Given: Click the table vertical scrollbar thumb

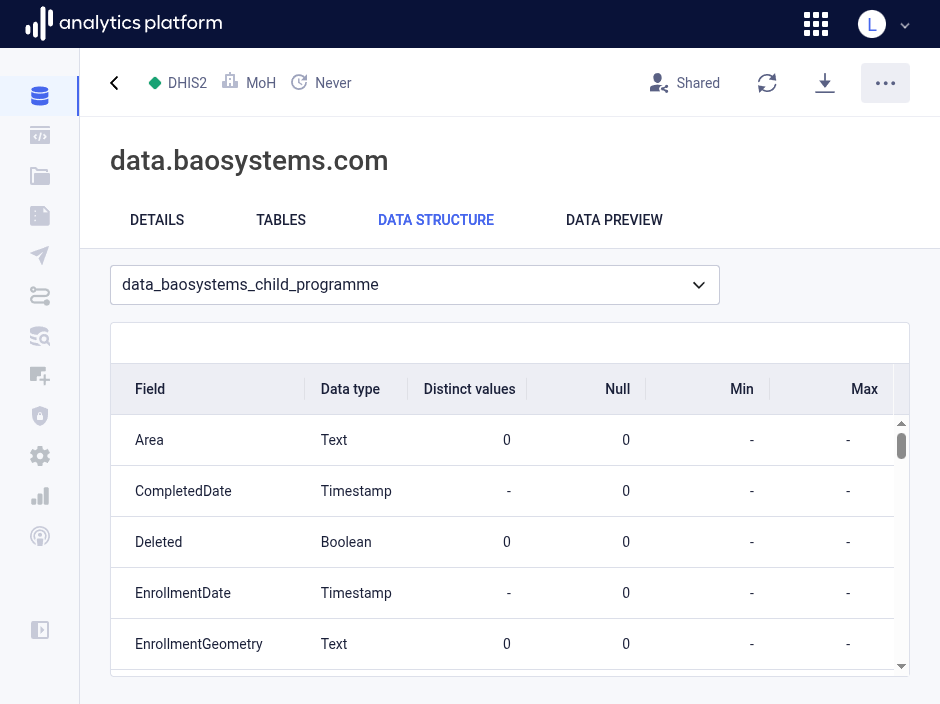Looking at the screenshot, I should 901,446.
